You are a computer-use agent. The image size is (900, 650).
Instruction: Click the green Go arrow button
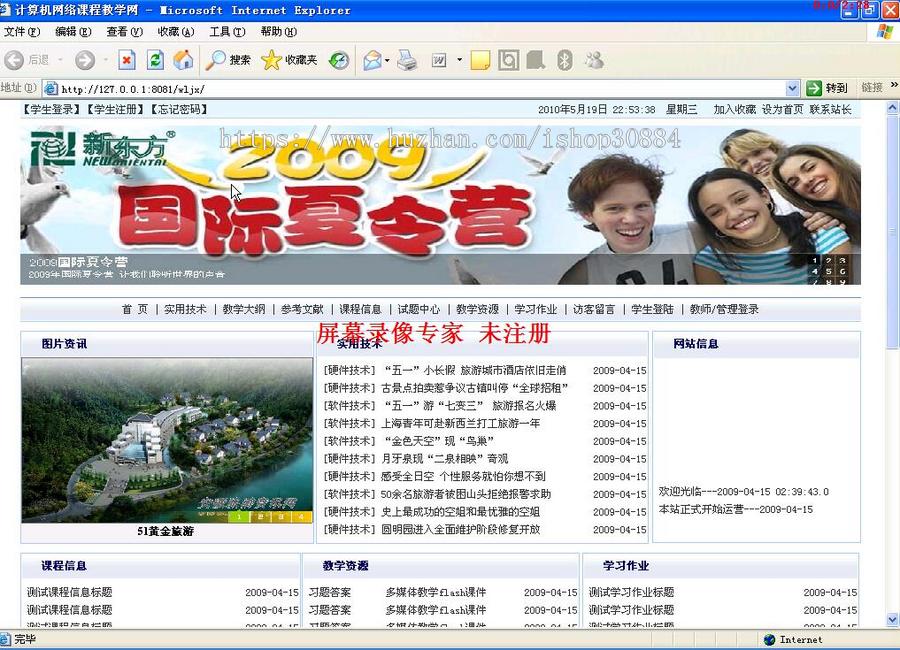coord(814,88)
